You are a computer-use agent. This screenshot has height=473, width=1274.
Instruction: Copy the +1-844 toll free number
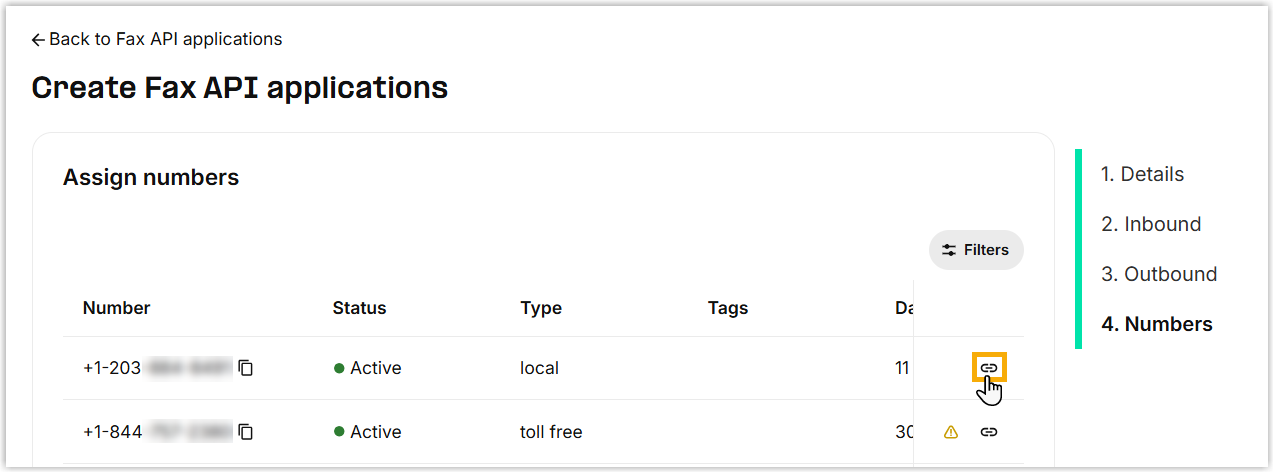(246, 432)
